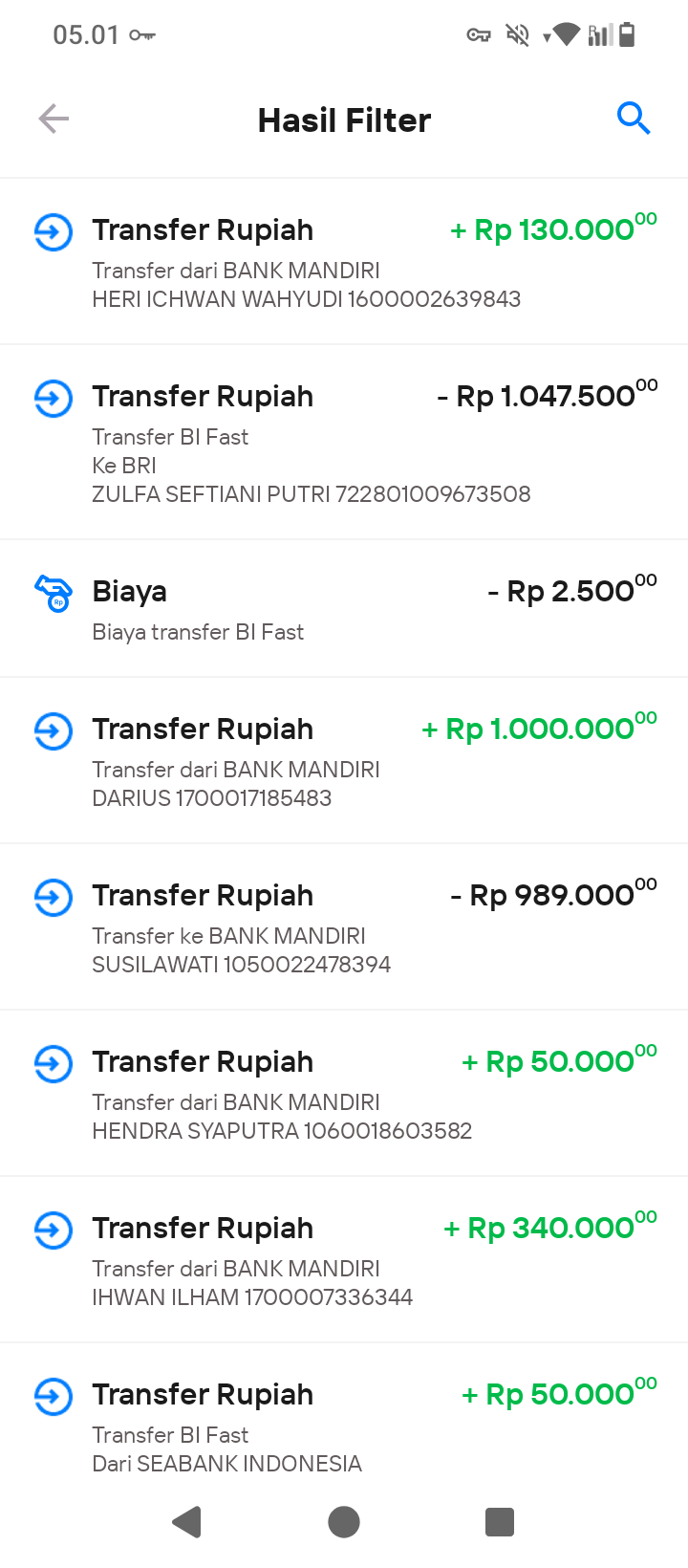Tap transfer icon beside HERI ICHWAN WAHYUDI entry
Viewport: 688px width, 1568px height.
[54, 232]
